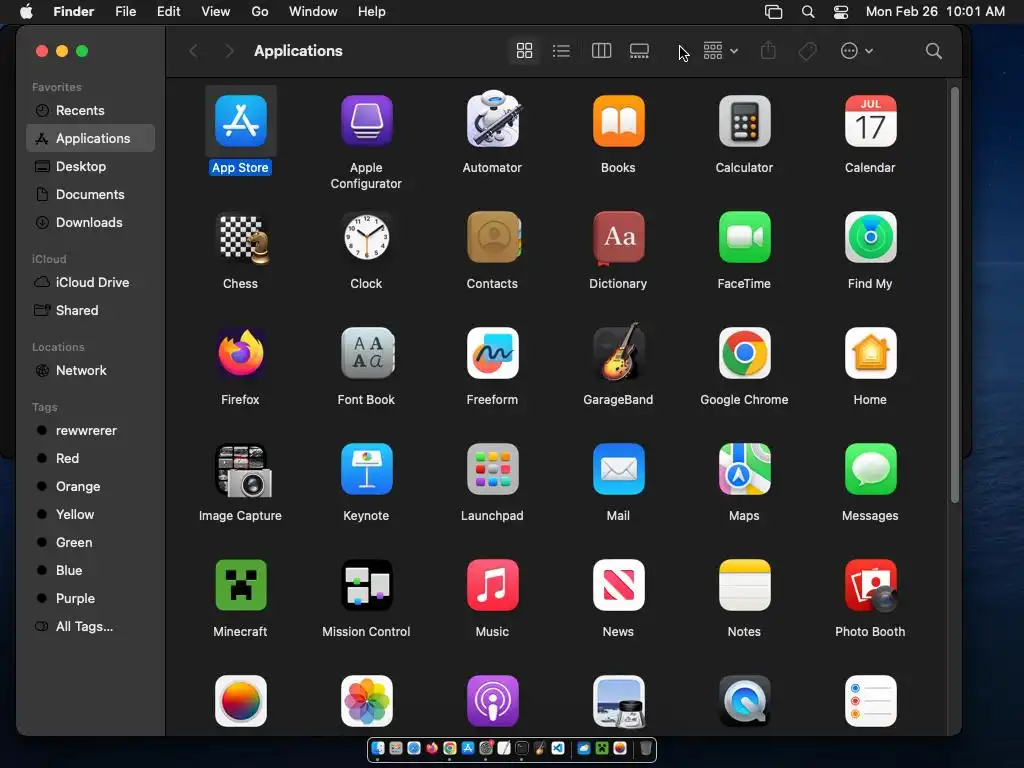Open Downloads in the sidebar
Screen dimensions: 1024x768
91,223
